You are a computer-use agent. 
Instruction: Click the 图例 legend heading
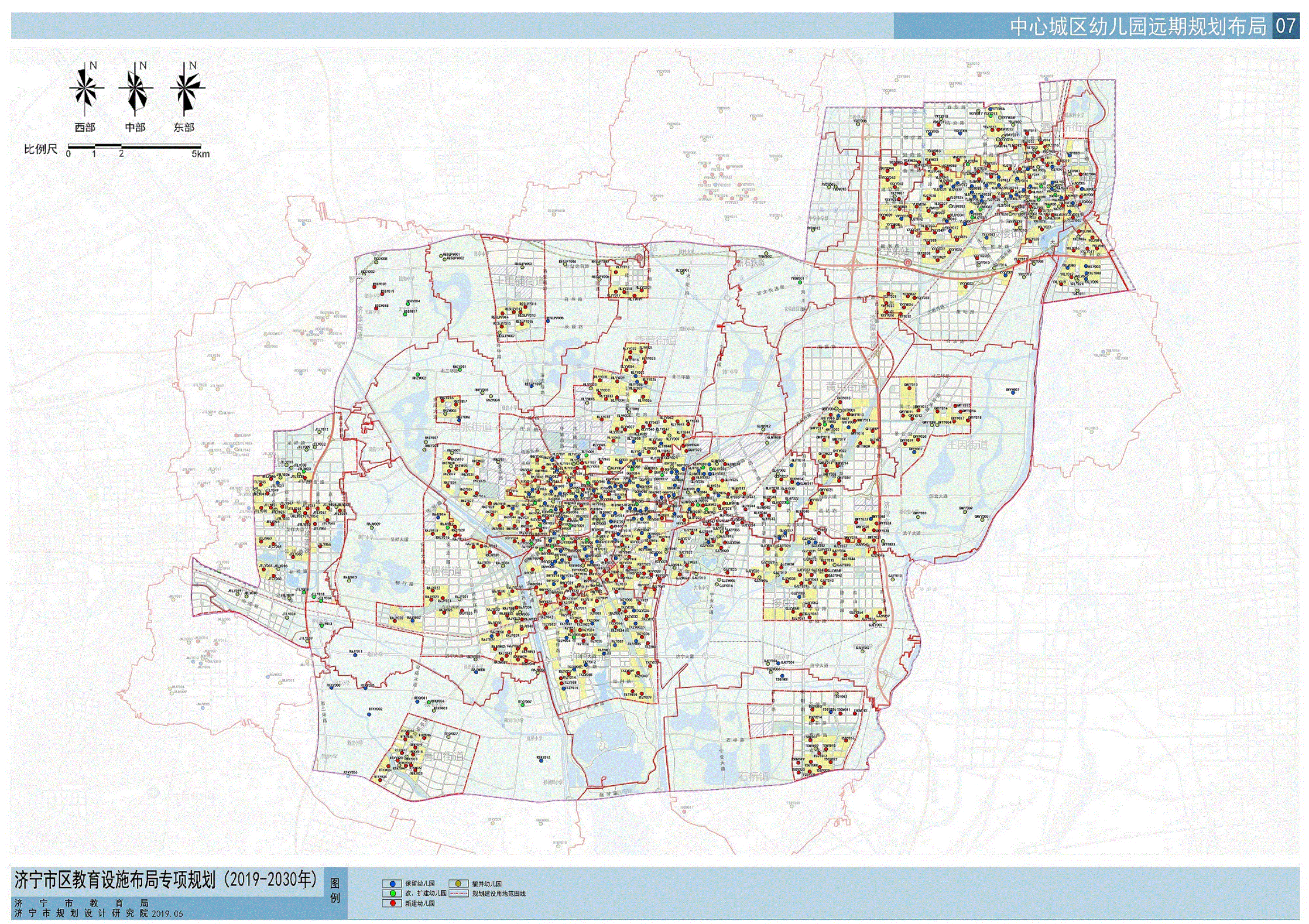[x=335, y=891]
